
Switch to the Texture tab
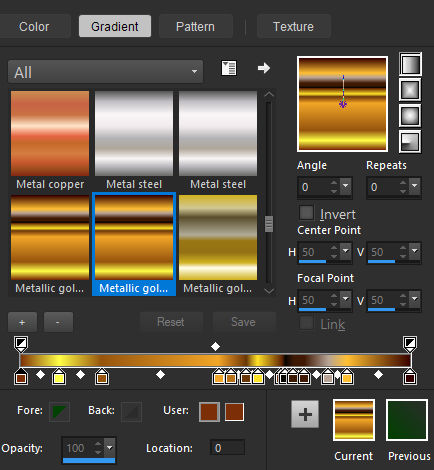[293, 27]
